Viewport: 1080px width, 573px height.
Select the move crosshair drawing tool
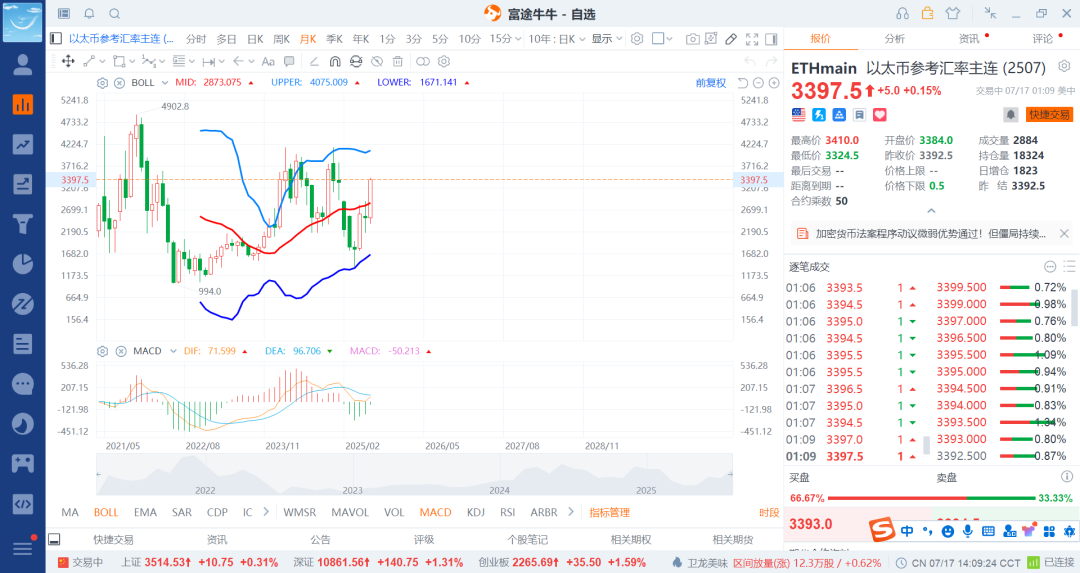68,61
